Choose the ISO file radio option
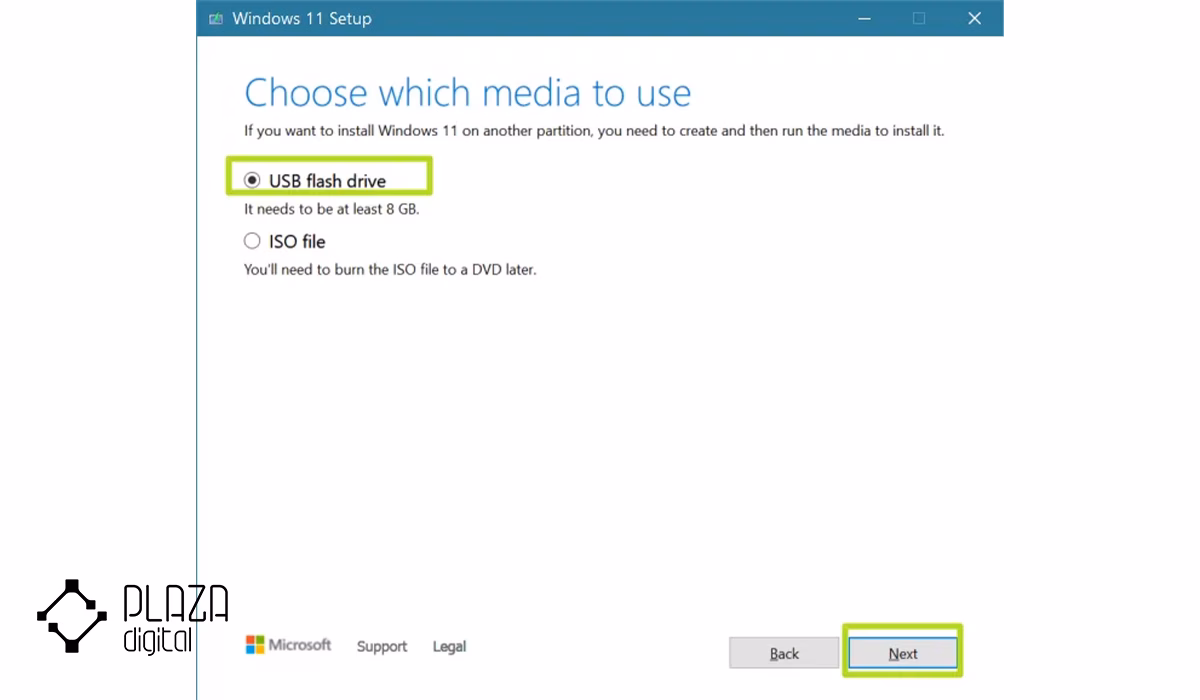 pyautogui.click(x=252, y=241)
